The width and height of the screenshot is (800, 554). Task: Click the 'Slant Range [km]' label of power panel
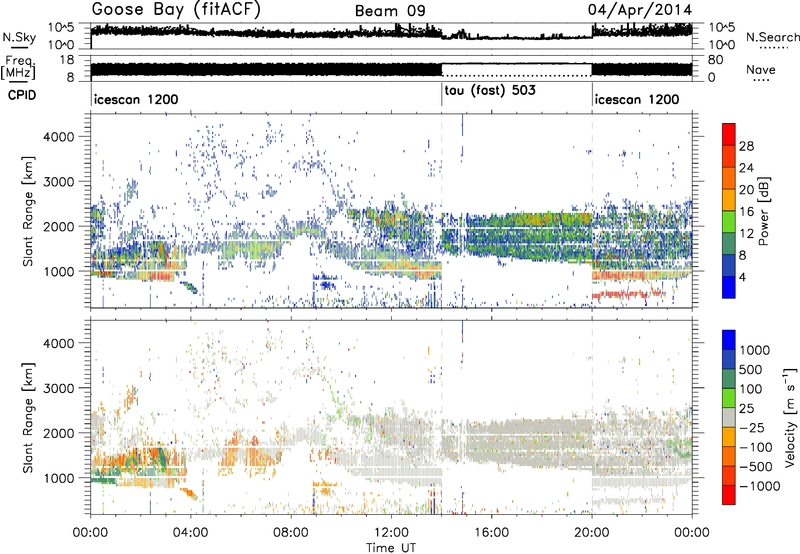point(28,211)
